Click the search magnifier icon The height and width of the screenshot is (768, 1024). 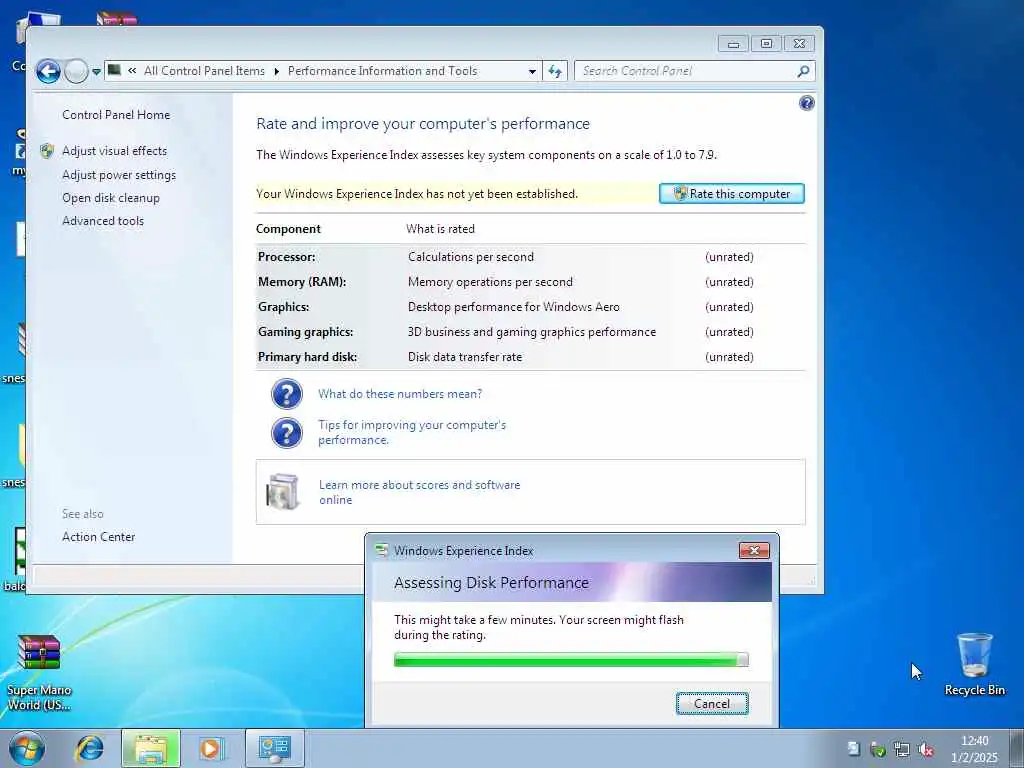(804, 71)
